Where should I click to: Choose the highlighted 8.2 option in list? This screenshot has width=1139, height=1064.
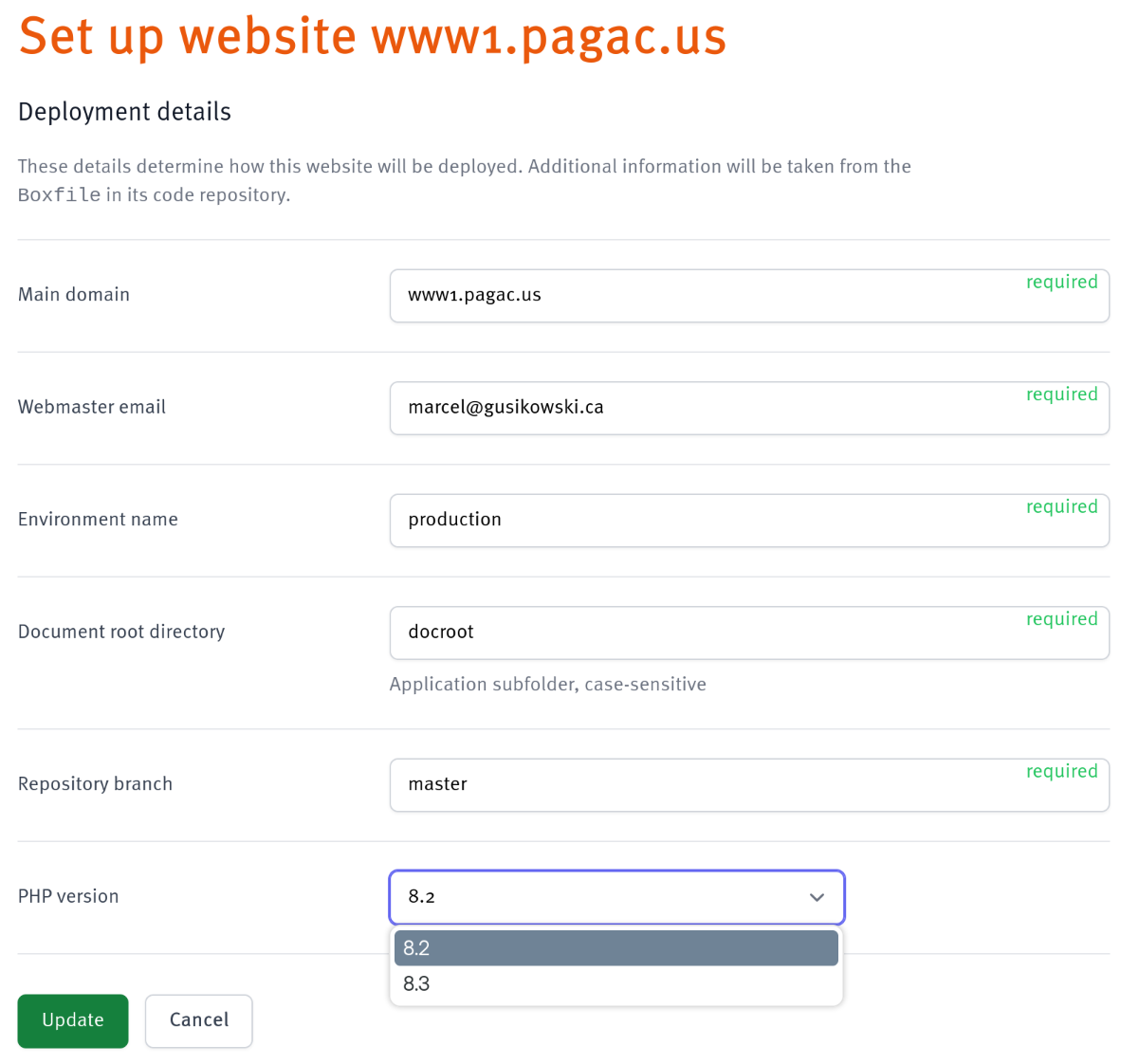(615, 947)
